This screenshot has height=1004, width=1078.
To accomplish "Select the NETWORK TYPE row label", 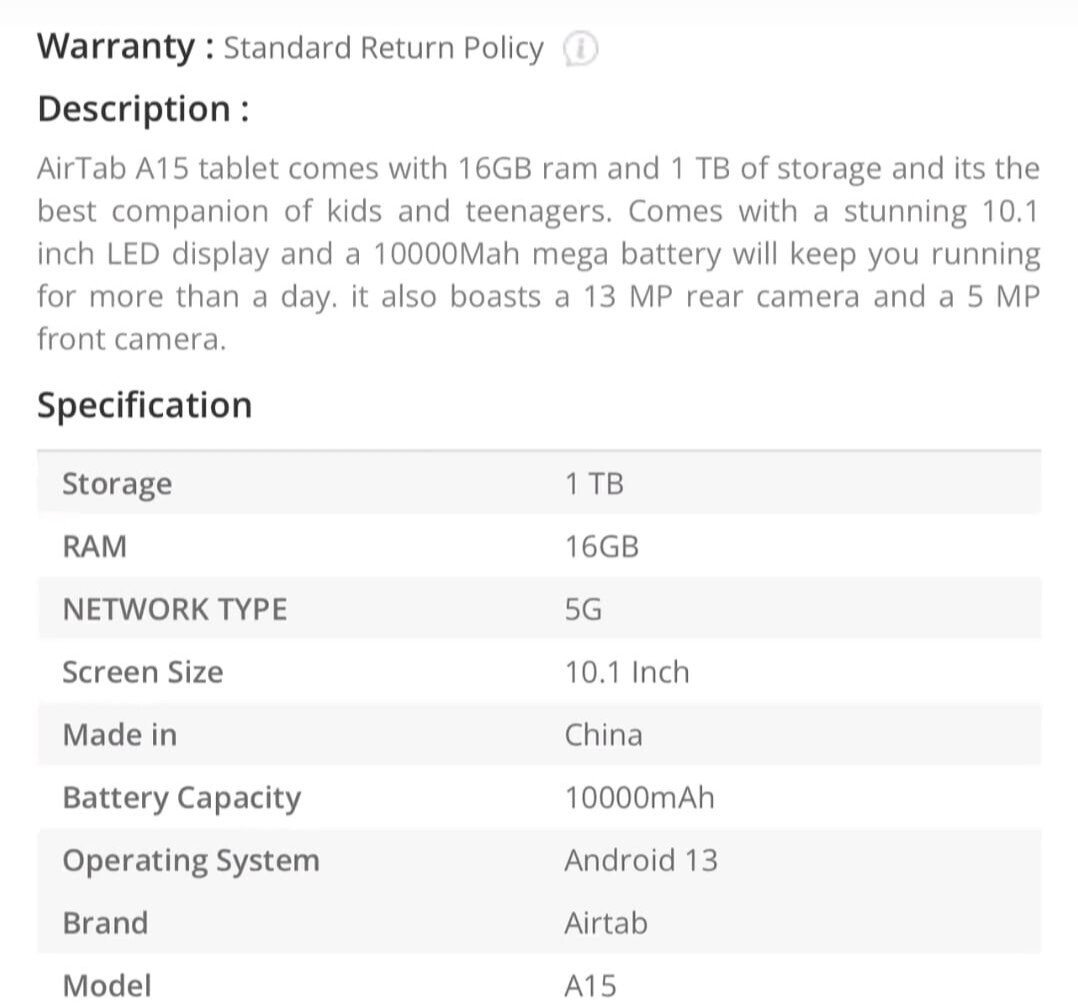I will click(x=175, y=610).
